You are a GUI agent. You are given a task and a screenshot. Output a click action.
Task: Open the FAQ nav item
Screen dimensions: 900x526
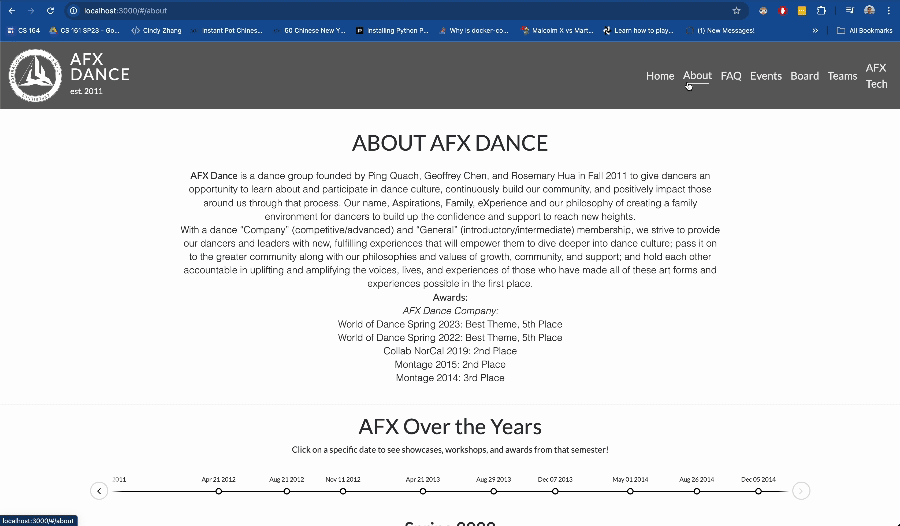point(731,76)
